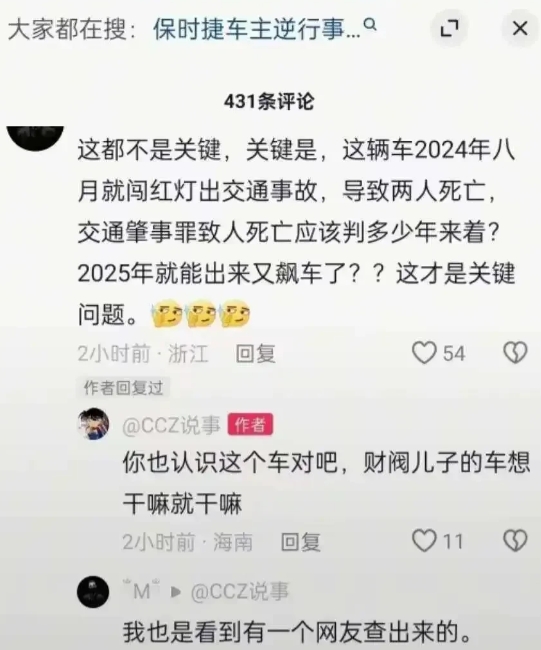This screenshot has height=650, width=541.
Task: Open M user's dark avatar
Action: [93, 592]
